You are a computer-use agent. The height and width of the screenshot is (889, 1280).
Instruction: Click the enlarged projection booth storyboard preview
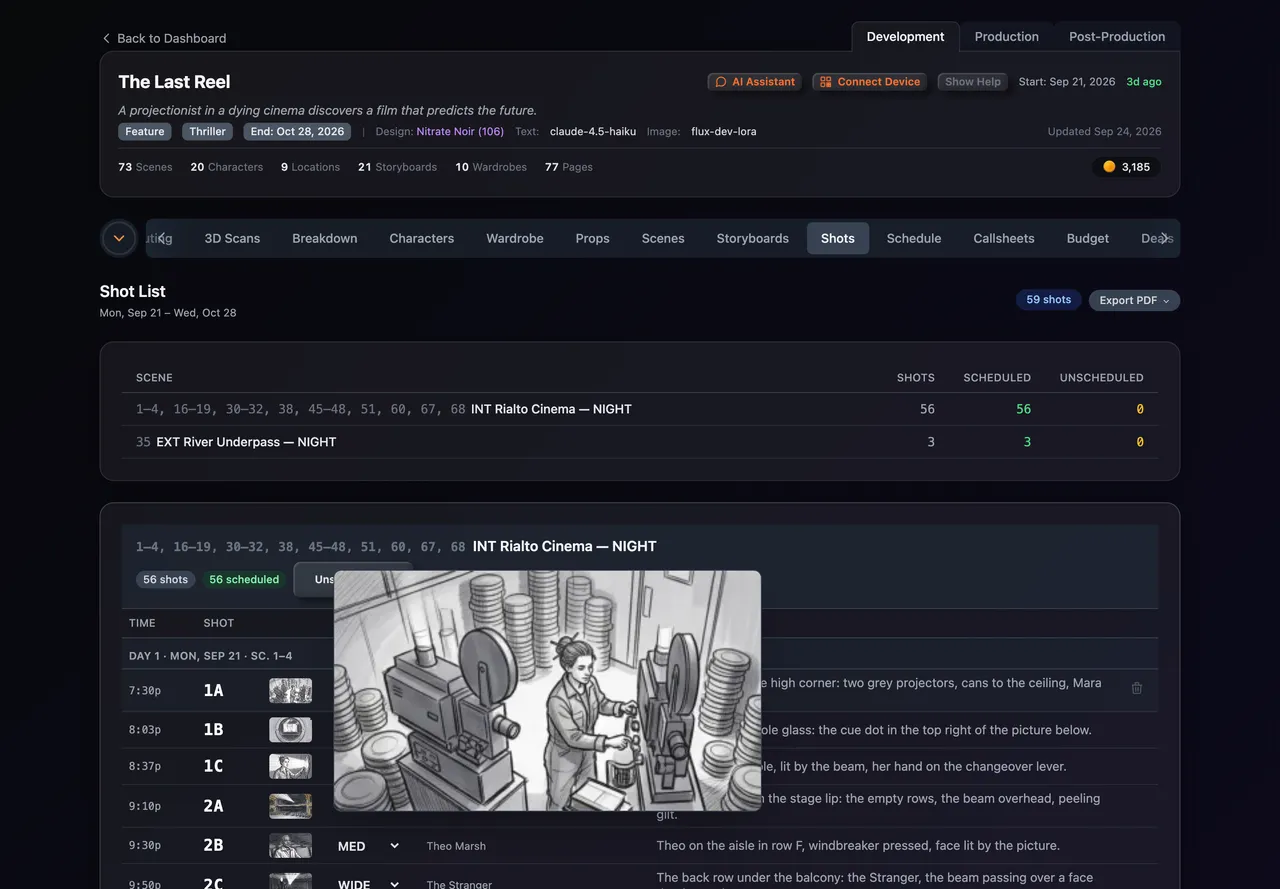[x=547, y=691]
